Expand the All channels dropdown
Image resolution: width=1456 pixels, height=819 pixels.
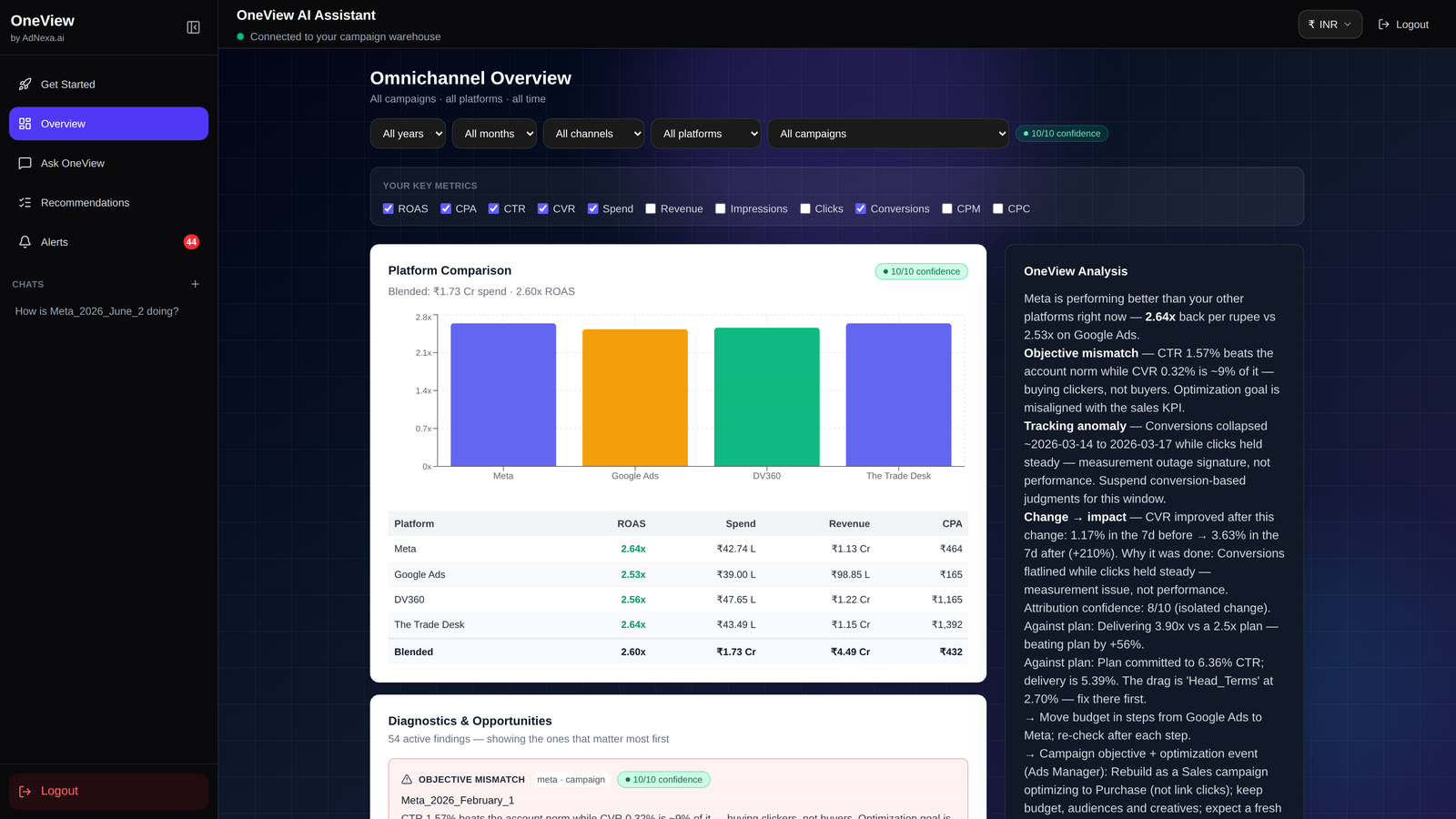point(593,134)
